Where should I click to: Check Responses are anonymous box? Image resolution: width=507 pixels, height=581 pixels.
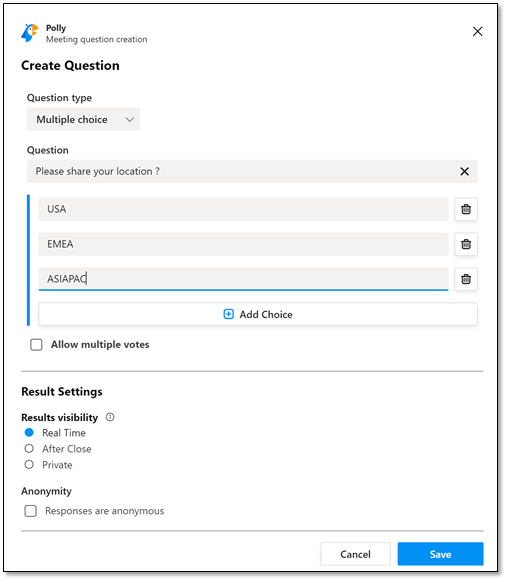(30, 511)
